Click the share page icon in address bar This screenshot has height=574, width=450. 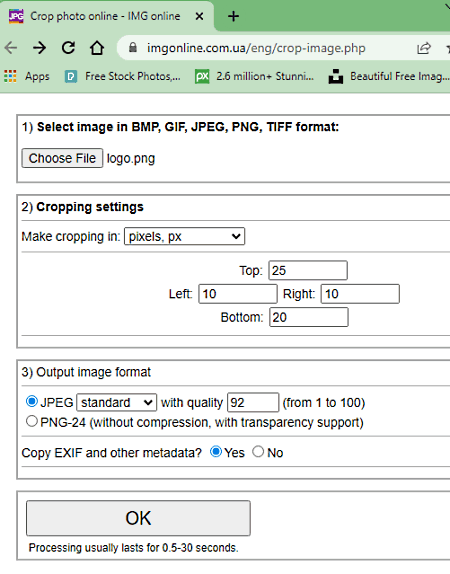click(x=424, y=48)
